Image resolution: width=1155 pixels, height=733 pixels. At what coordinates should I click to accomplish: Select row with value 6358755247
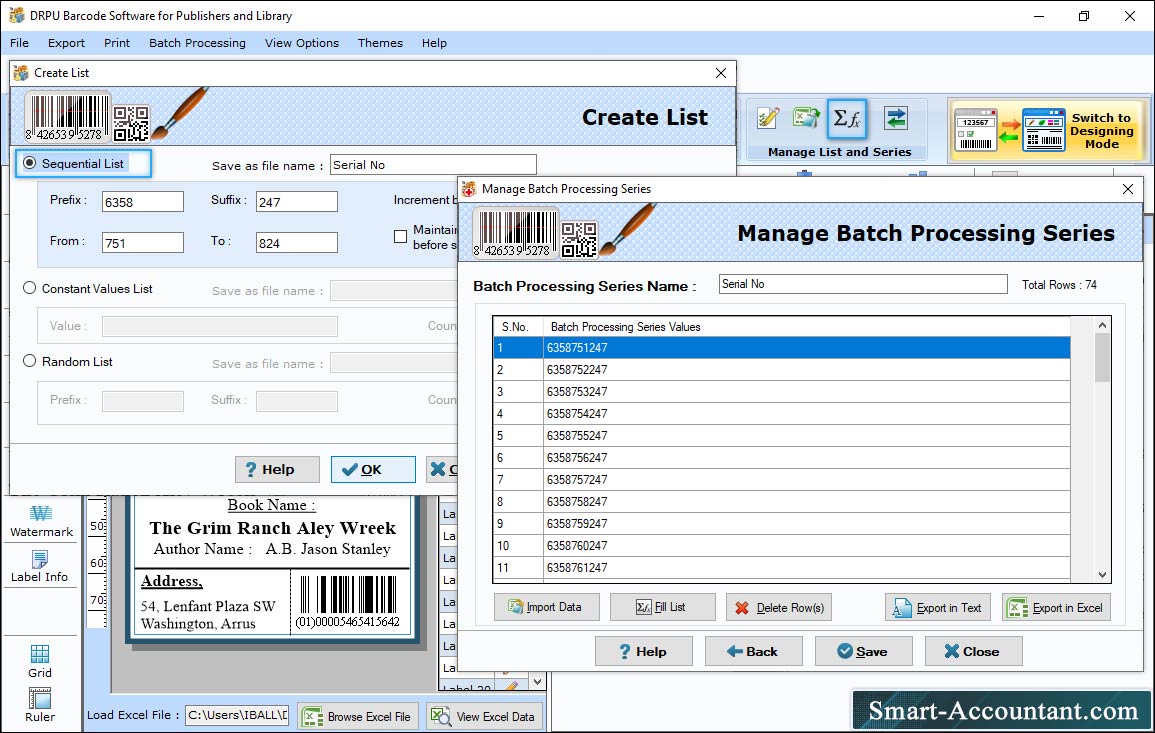tap(782, 436)
